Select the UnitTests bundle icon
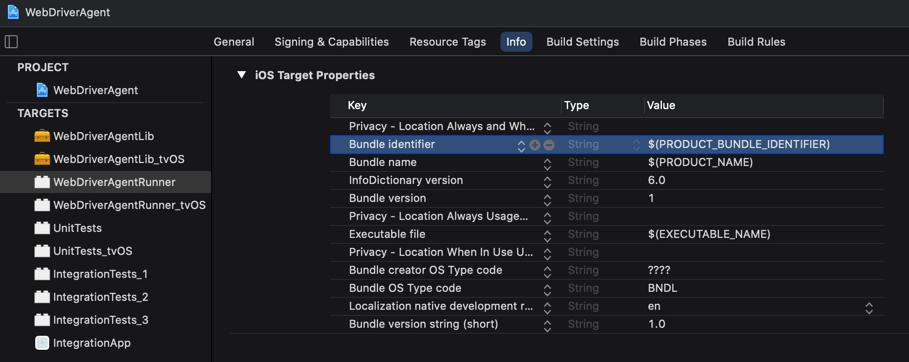 pyautogui.click(x=42, y=228)
